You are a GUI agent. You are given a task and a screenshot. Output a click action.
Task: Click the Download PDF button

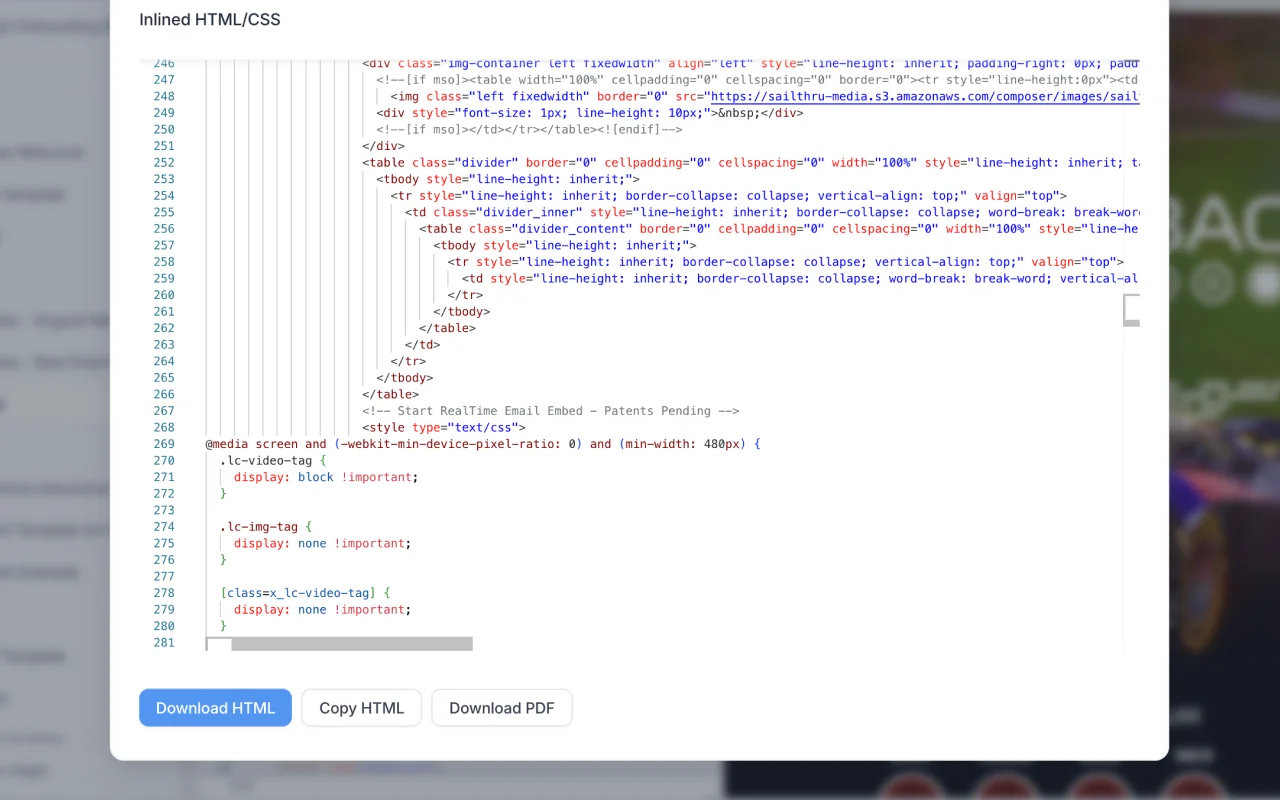click(501, 708)
